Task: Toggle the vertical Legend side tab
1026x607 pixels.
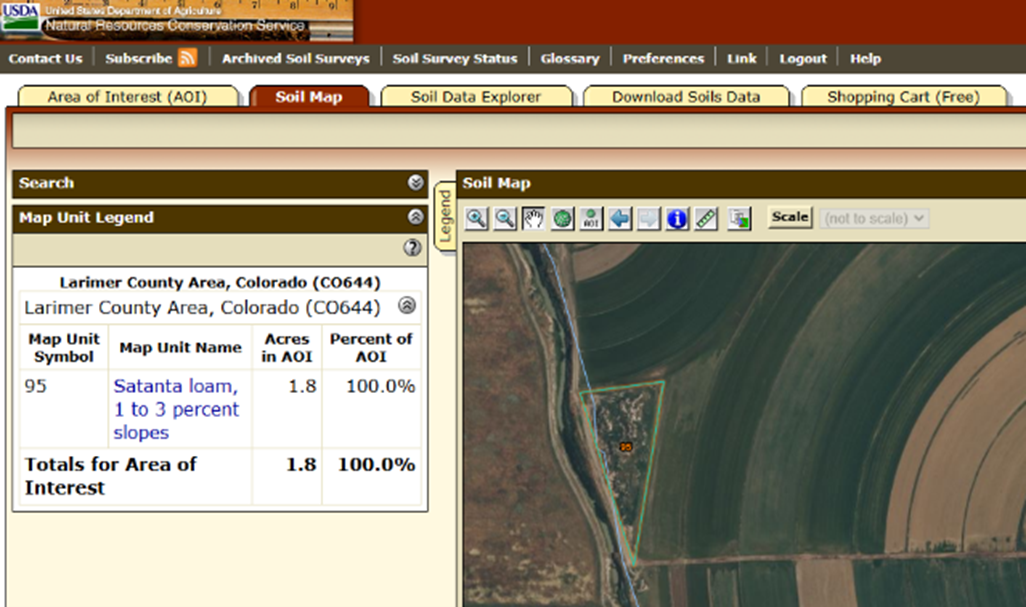Action: [446, 217]
